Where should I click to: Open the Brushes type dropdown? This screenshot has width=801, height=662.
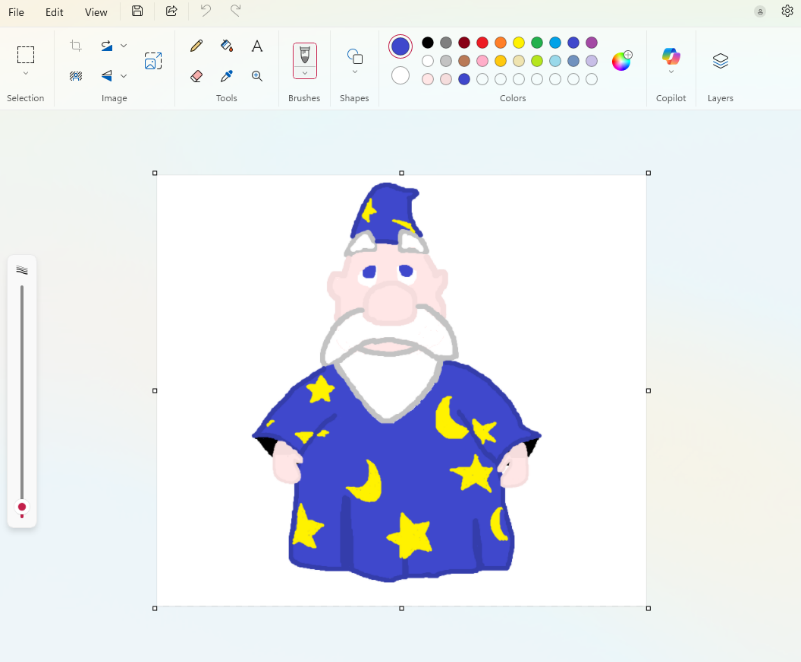(304, 73)
